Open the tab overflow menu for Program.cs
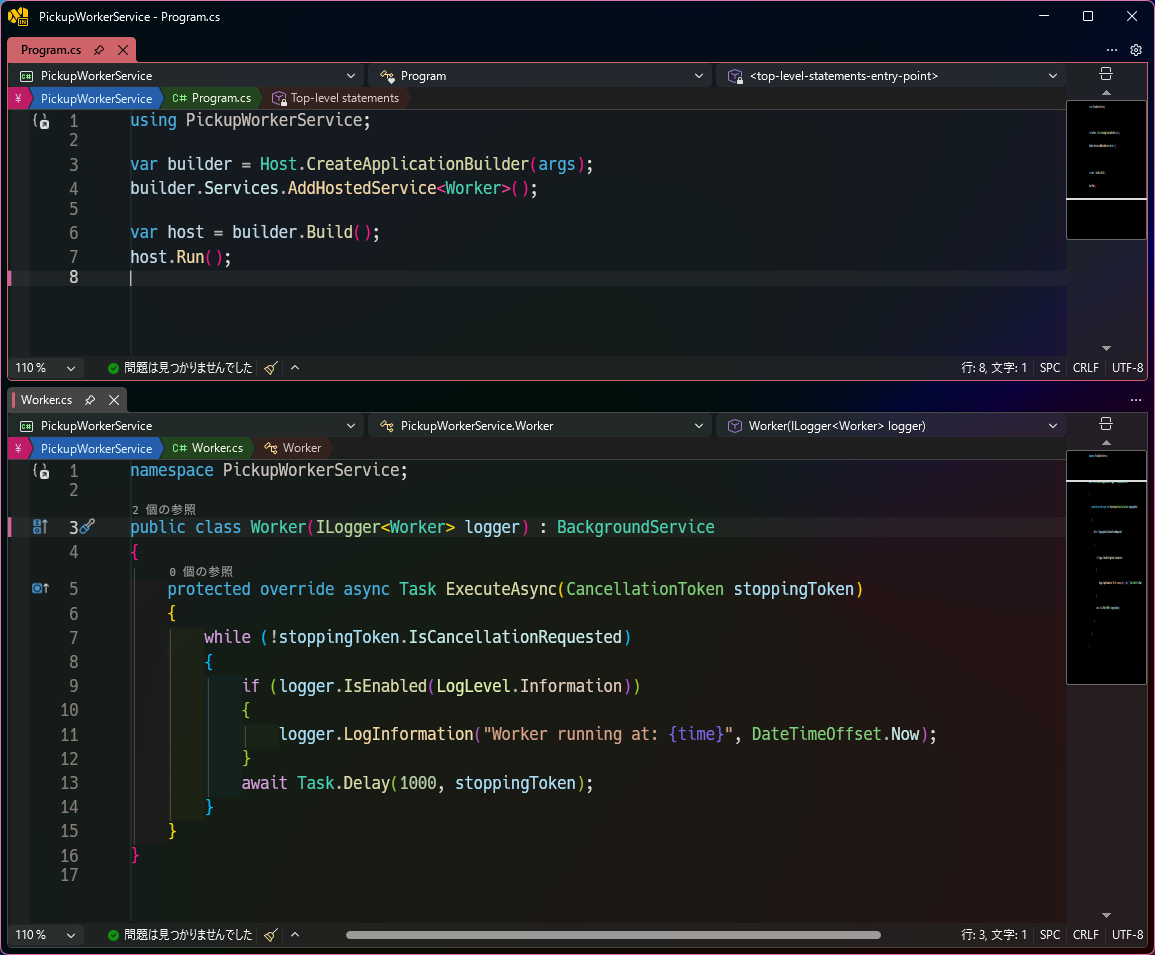 point(1112,50)
